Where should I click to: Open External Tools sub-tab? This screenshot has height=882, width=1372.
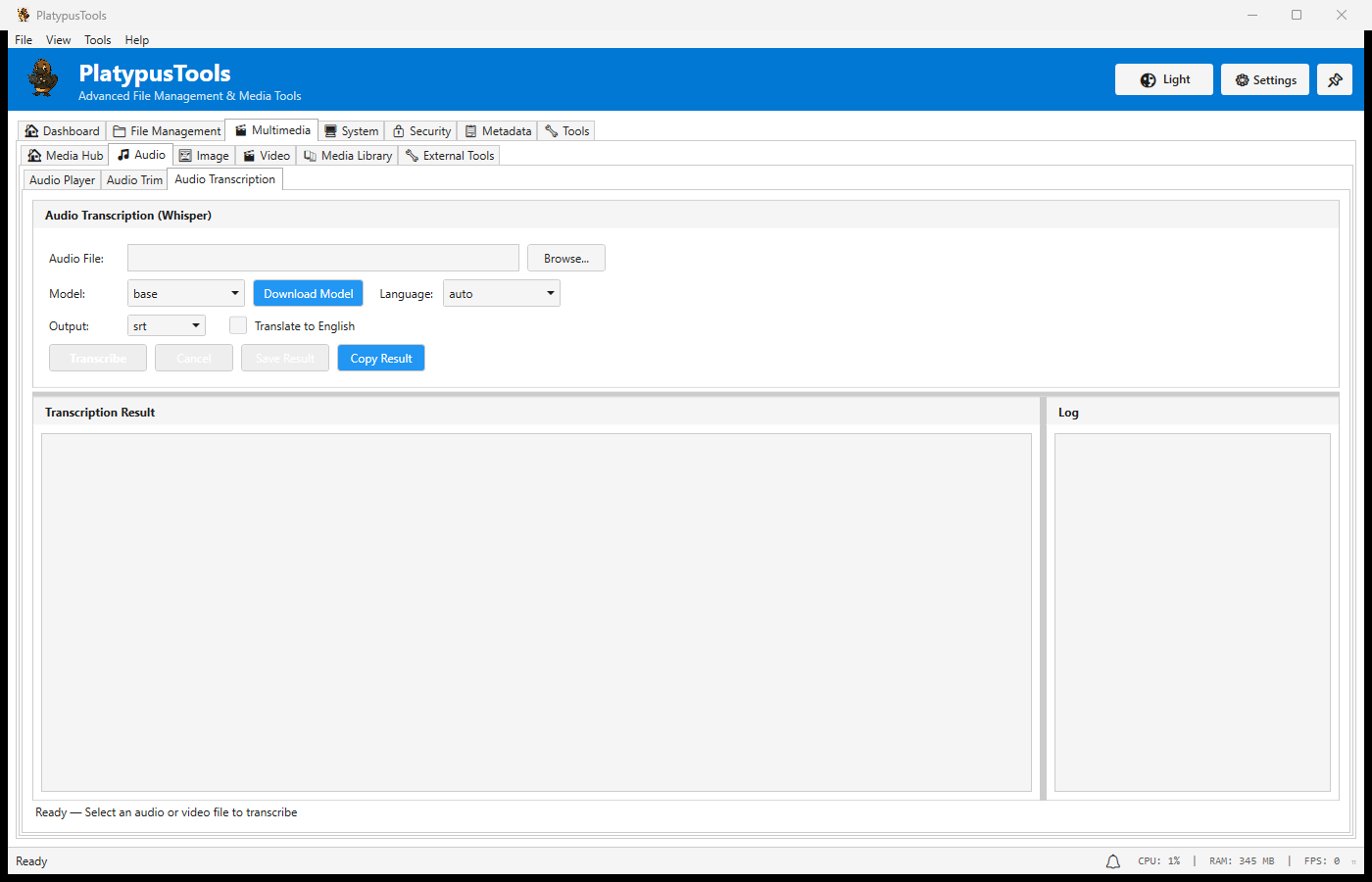click(x=450, y=156)
